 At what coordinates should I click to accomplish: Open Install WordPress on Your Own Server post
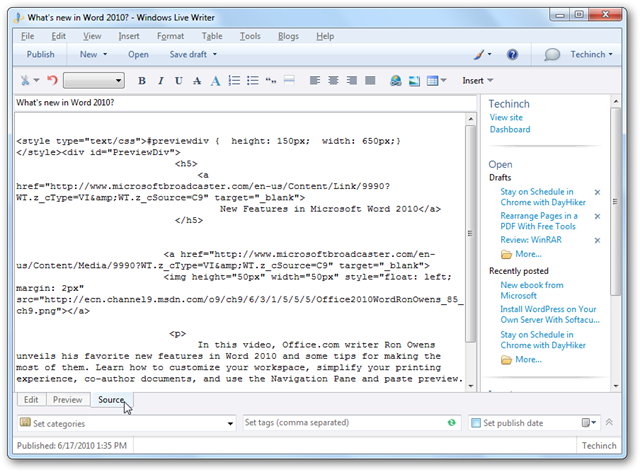click(549, 314)
